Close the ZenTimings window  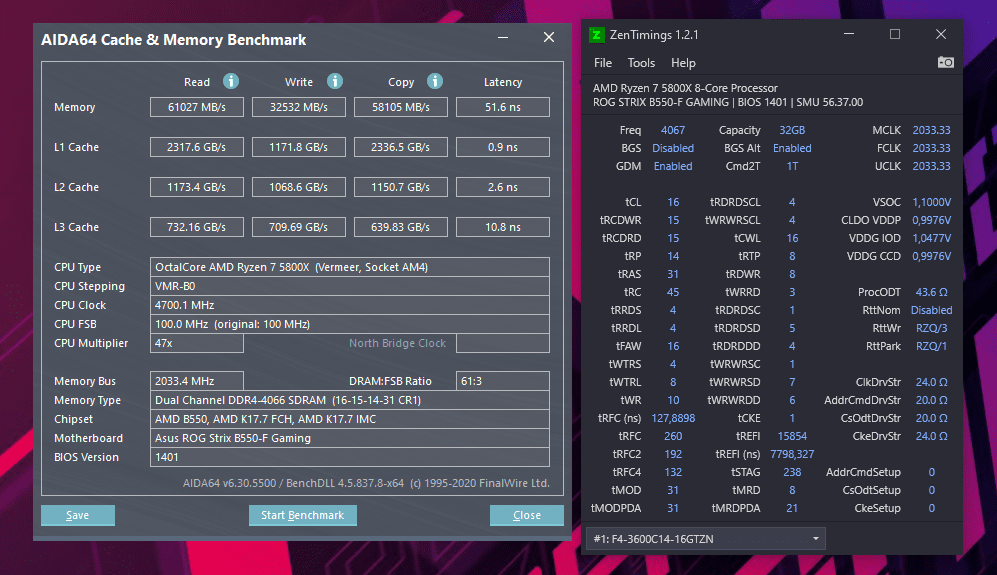[941, 34]
